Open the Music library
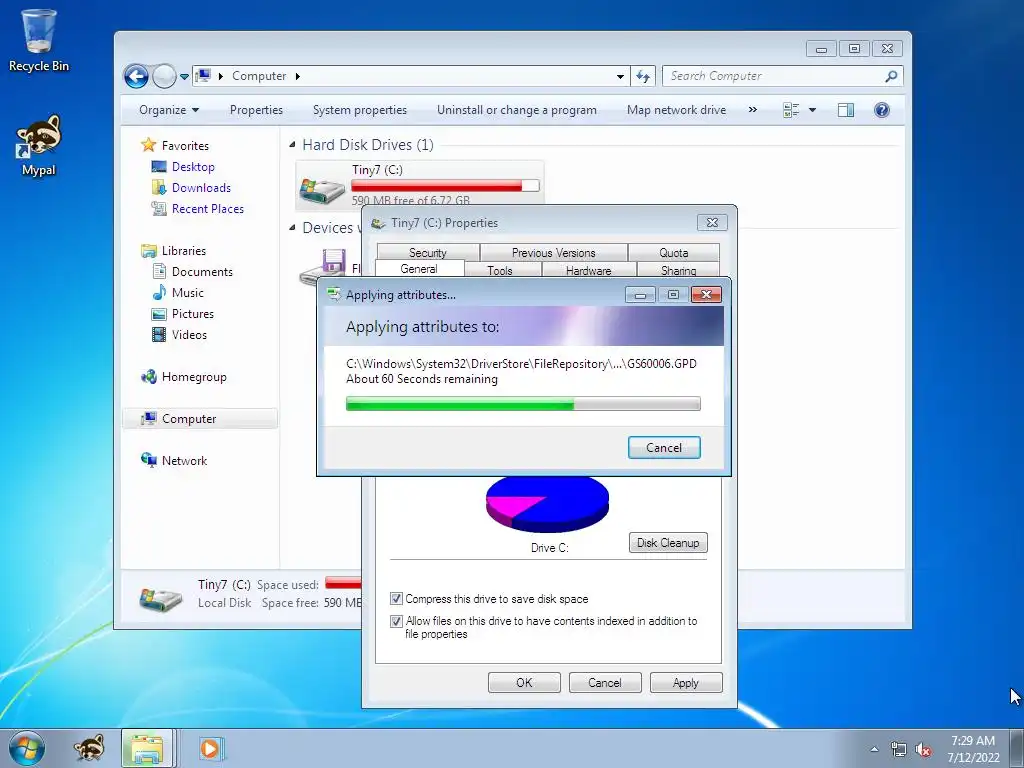Screen dimensions: 1024x768 [x=187, y=293]
